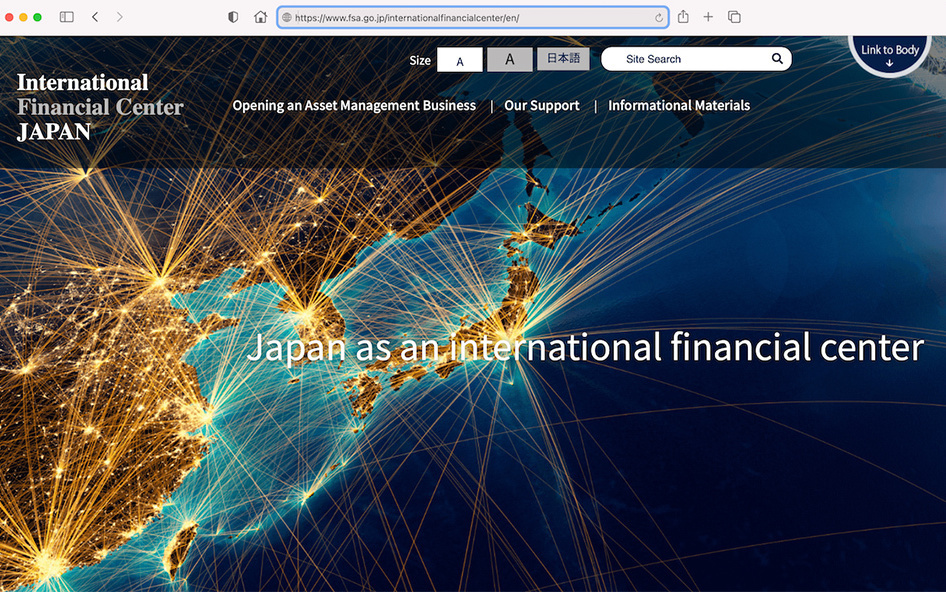Open the Safari sidebar
The image size is (946, 592).
click(x=66, y=16)
